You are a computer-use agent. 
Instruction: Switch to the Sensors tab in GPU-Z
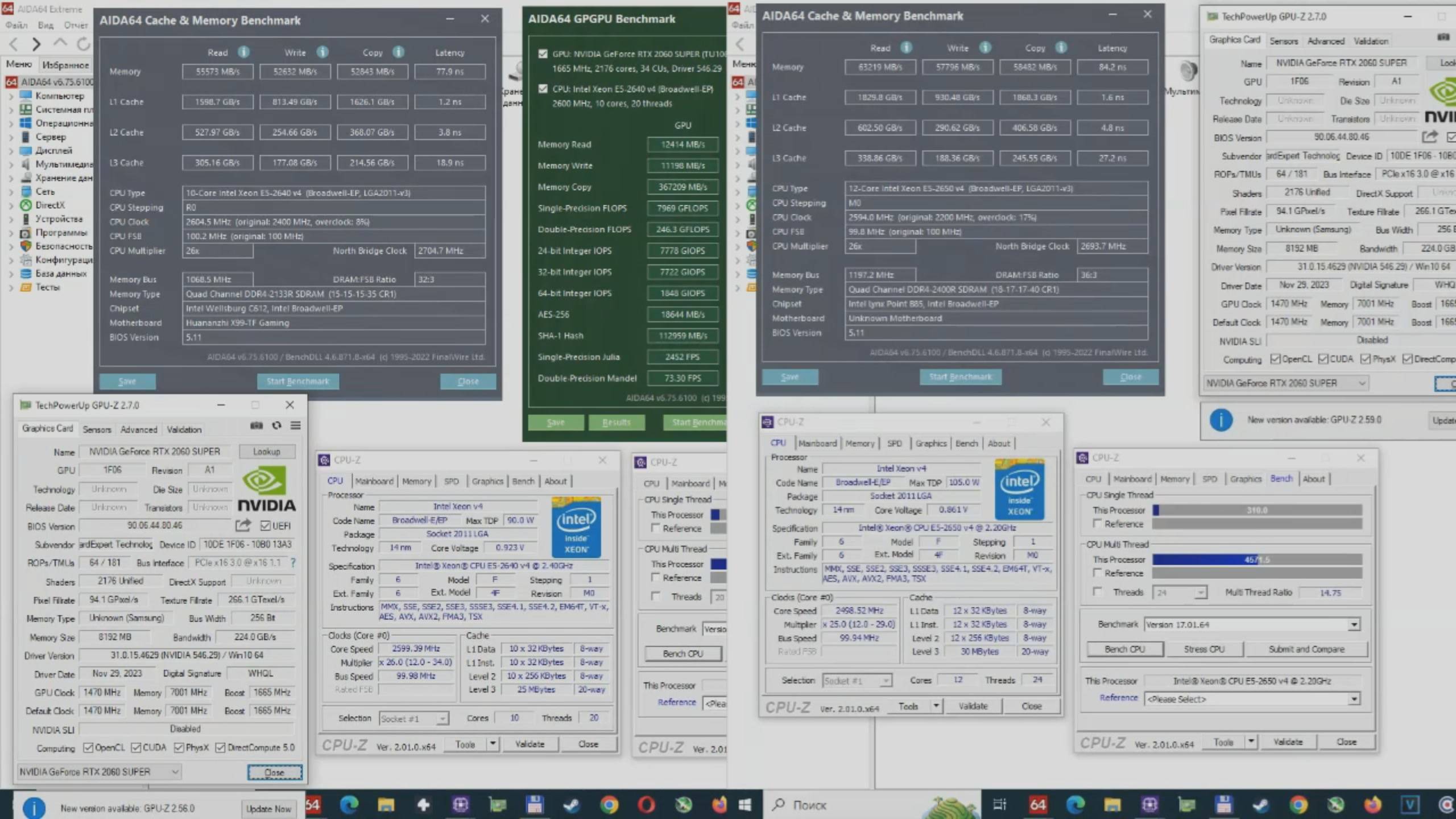(97, 429)
